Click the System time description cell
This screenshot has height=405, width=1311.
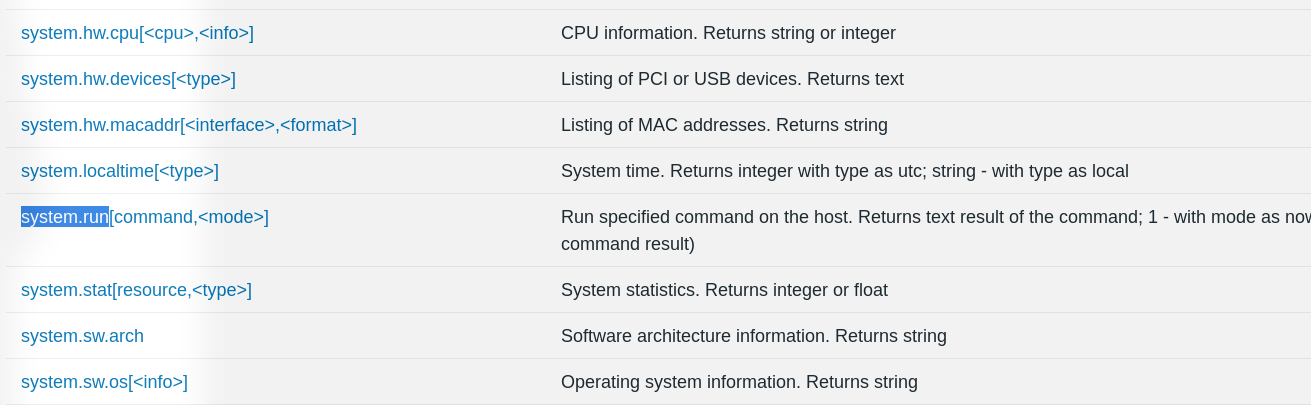click(845, 171)
